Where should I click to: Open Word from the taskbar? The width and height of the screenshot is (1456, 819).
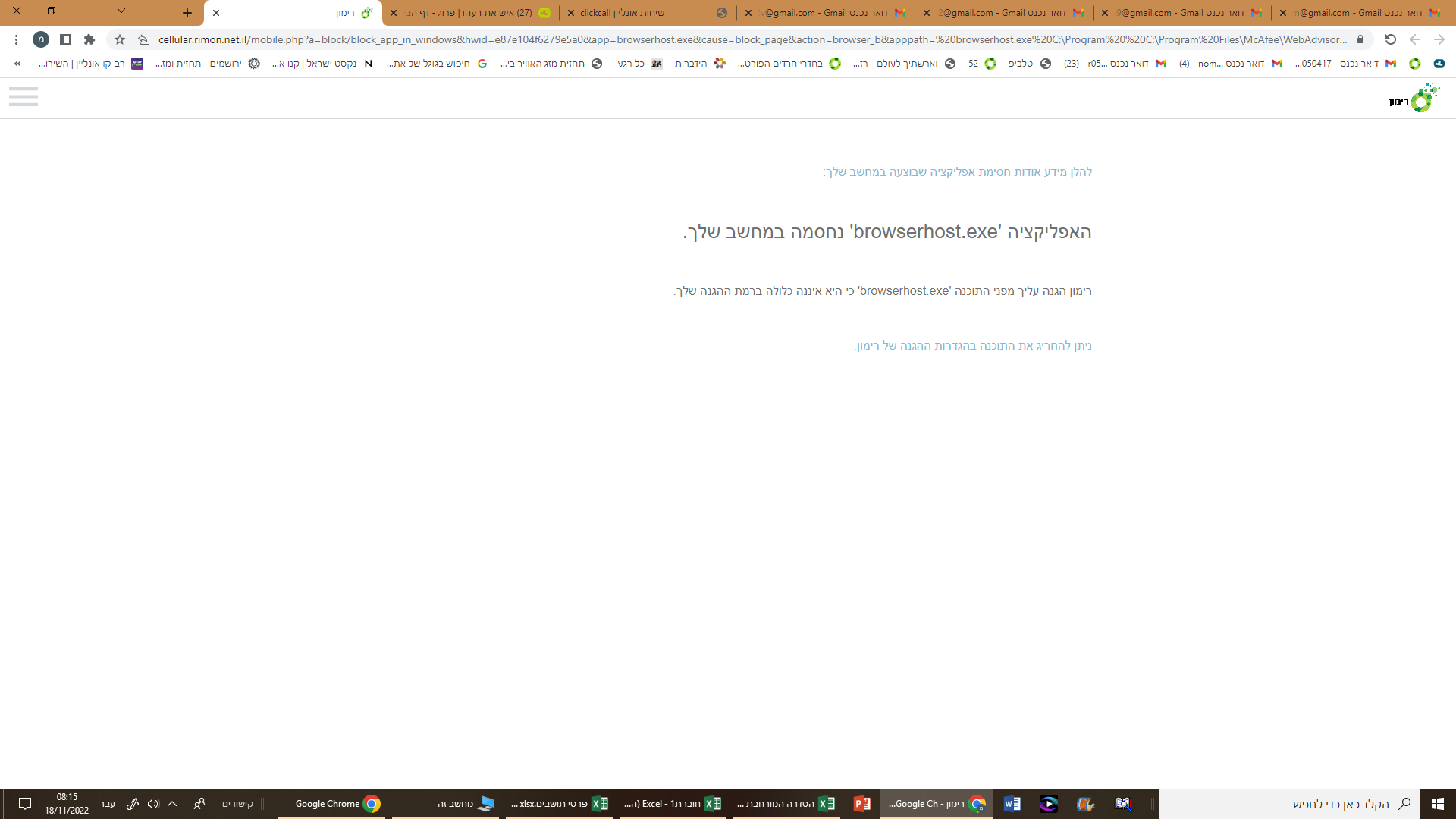pos(1012,804)
